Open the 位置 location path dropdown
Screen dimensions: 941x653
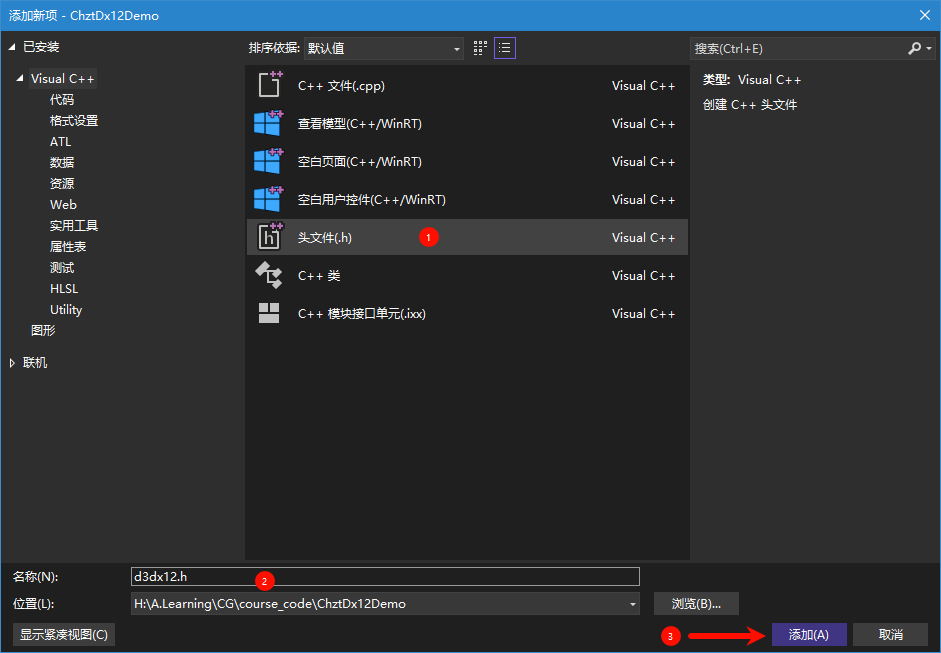pyautogui.click(x=633, y=604)
